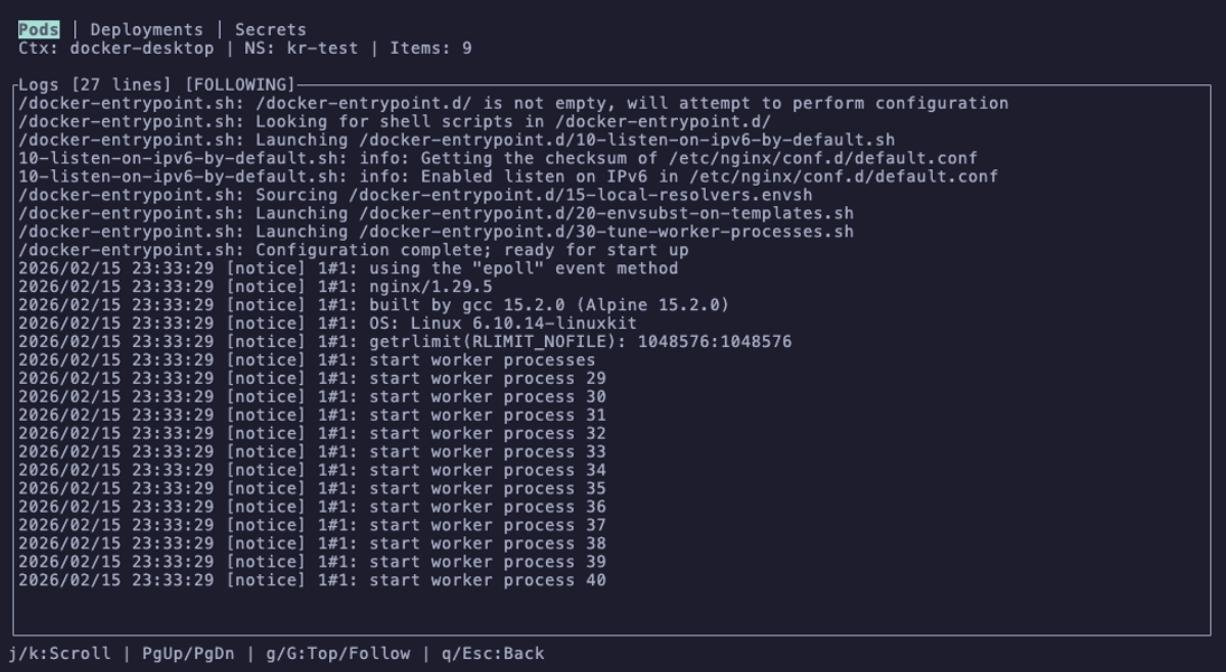Click the j/k:Scroll hint in footer

coord(59,654)
